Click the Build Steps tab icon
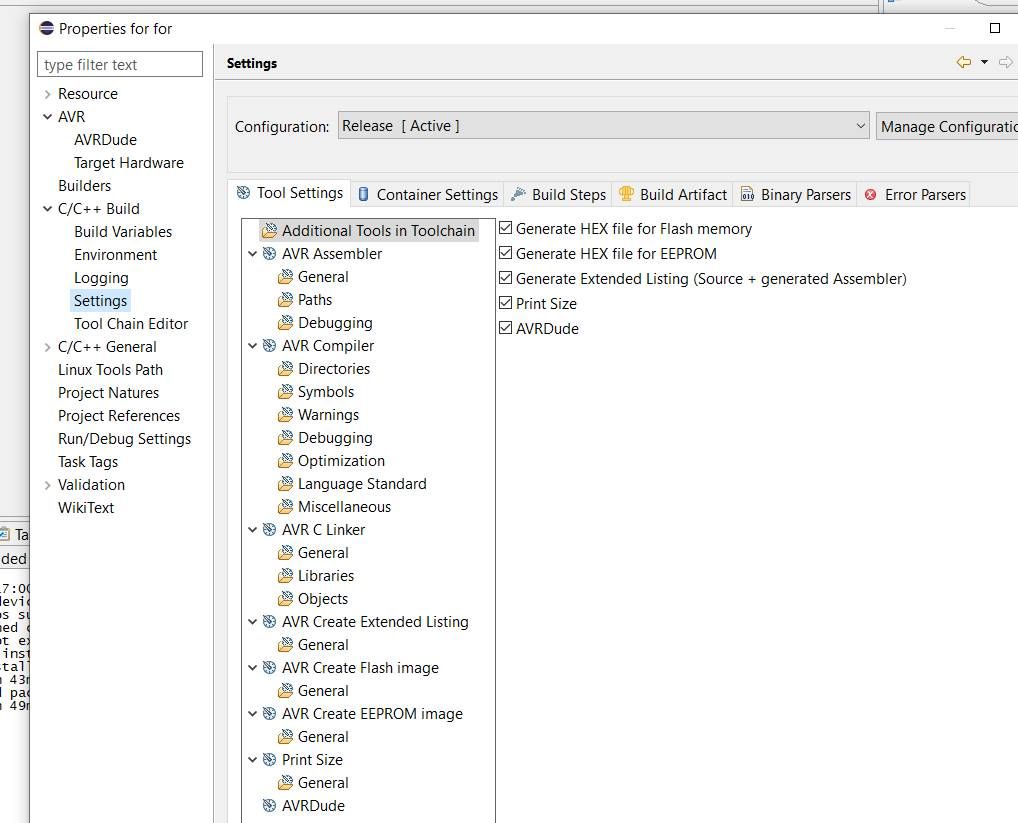The height and width of the screenshot is (823, 1018). (x=518, y=194)
